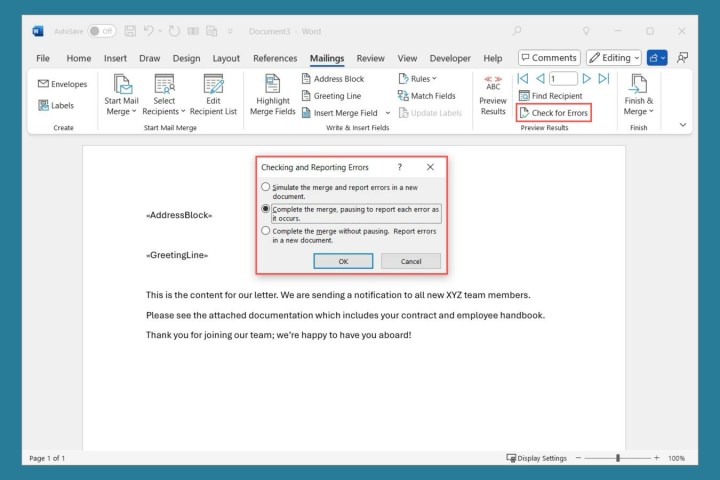Cancel the Checking and Reporting Errors dialog

tap(410, 261)
